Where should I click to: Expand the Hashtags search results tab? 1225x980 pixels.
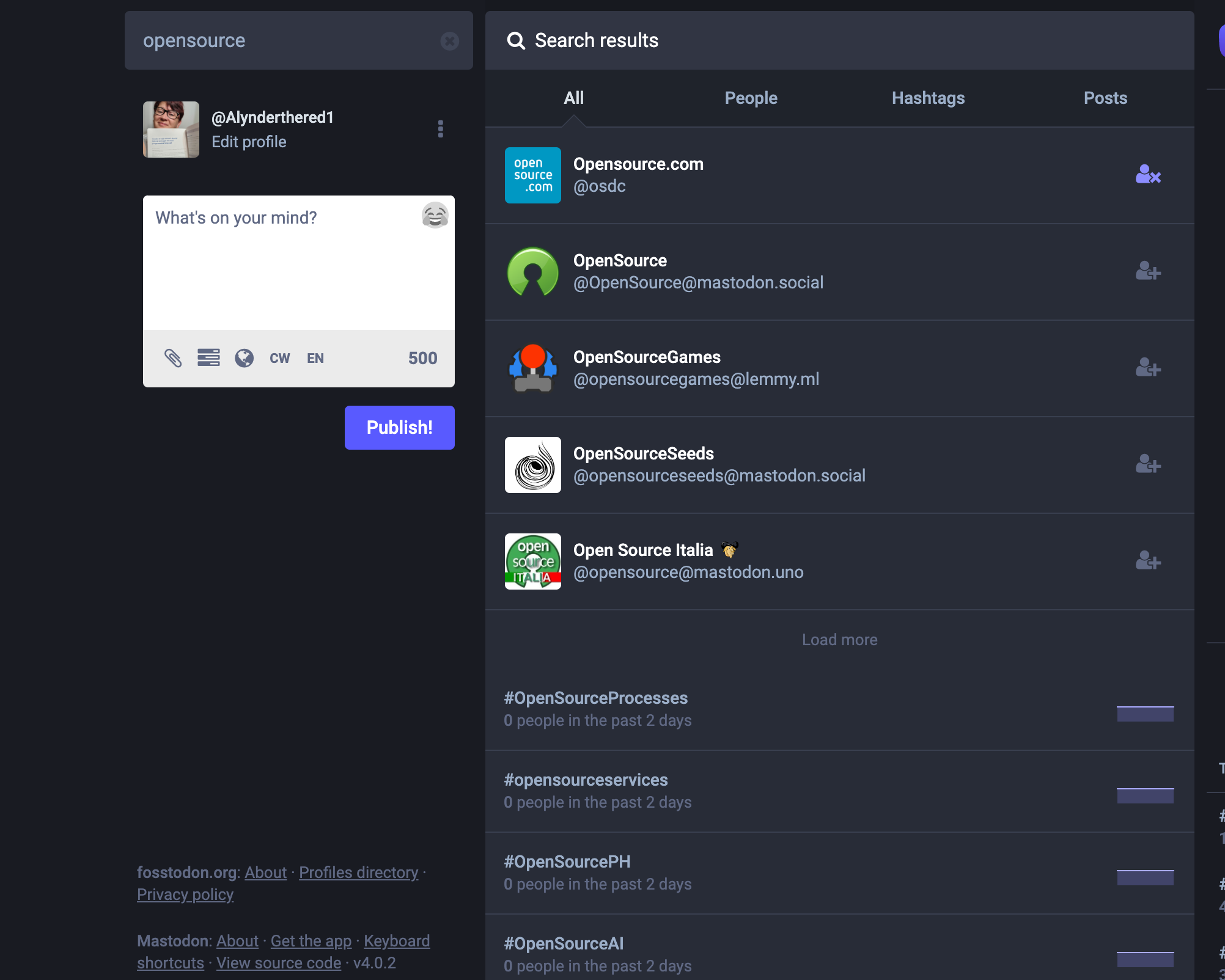point(928,97)
